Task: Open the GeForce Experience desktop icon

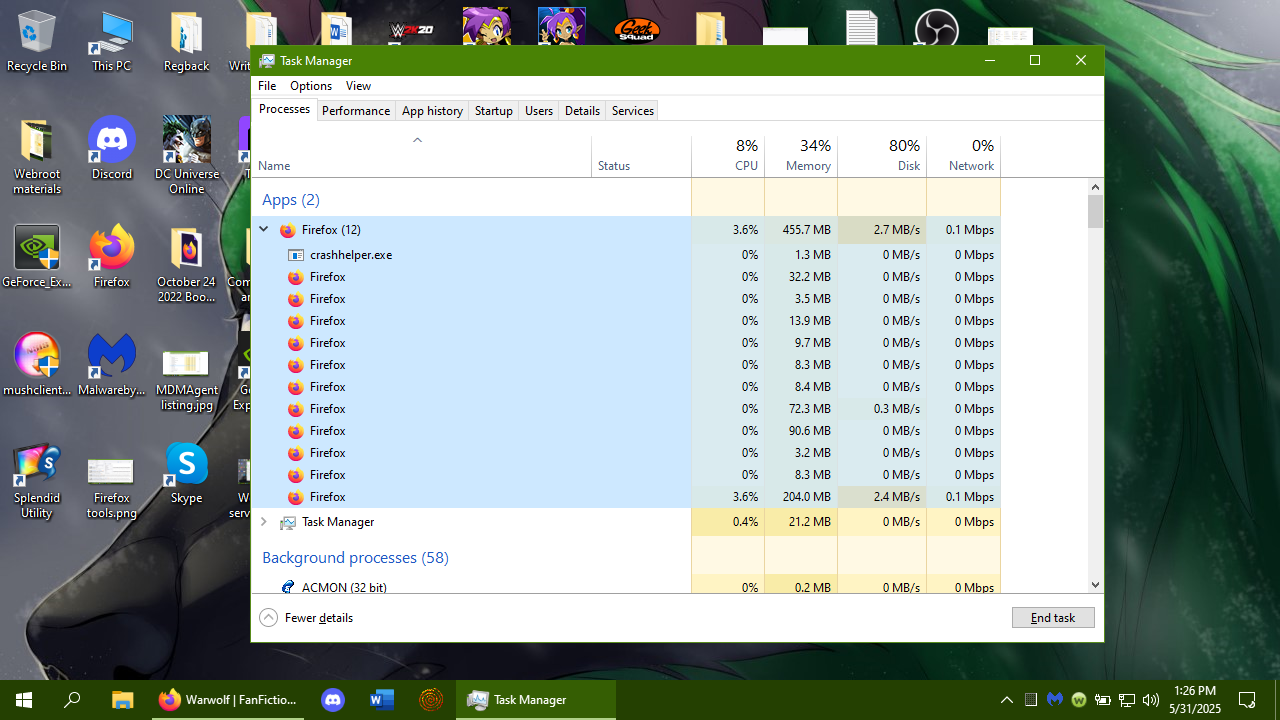Action: [37, 256]
